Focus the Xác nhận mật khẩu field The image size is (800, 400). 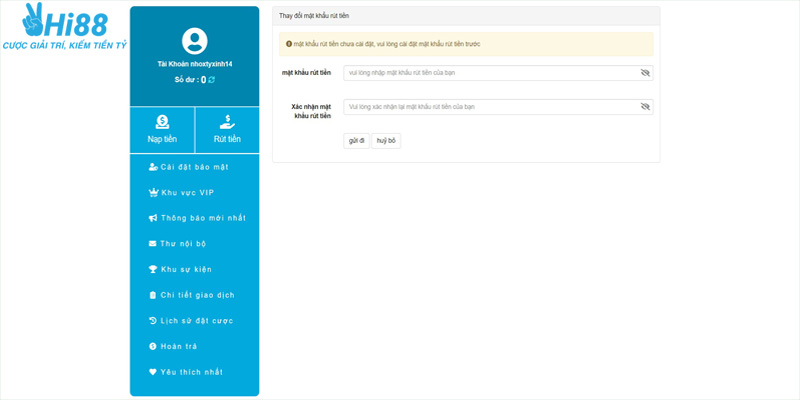pos(490,106)
